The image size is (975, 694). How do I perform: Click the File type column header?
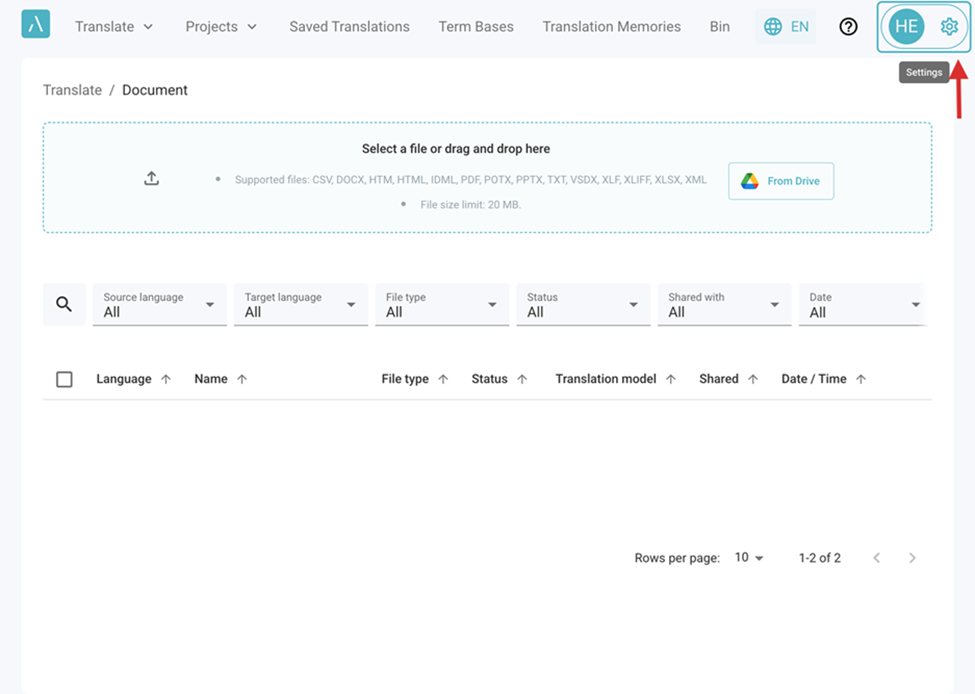(405, 379)
